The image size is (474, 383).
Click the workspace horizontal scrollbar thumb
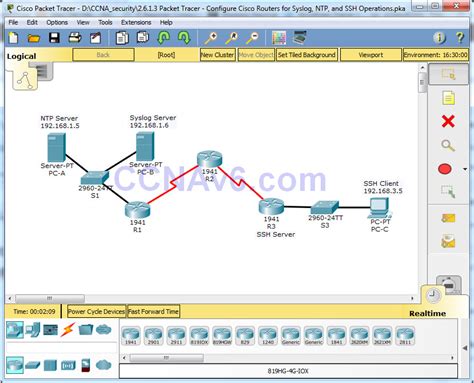click(x=50, y=298)
